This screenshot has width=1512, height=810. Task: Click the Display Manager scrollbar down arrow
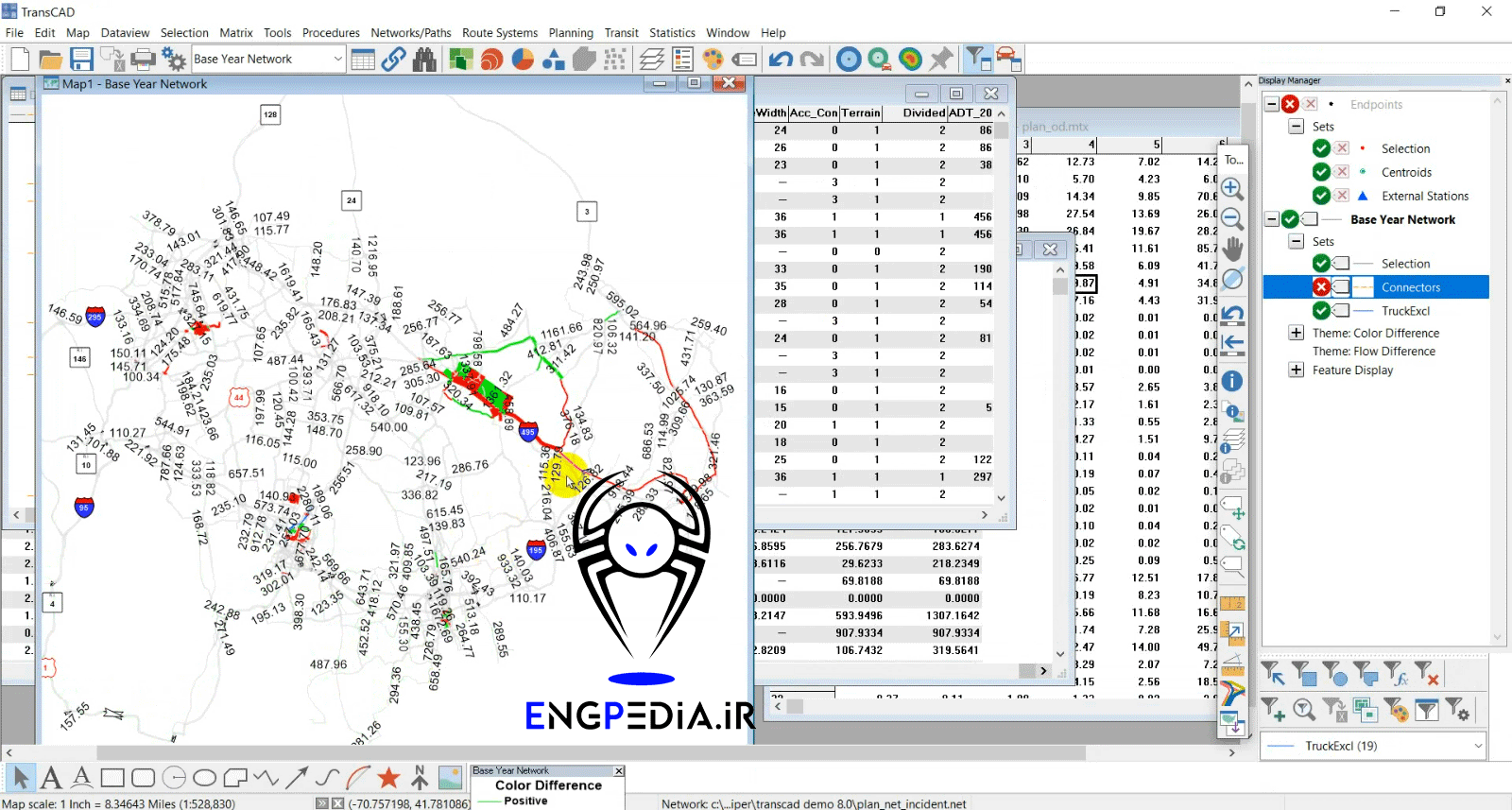(x=1497, y=637)
